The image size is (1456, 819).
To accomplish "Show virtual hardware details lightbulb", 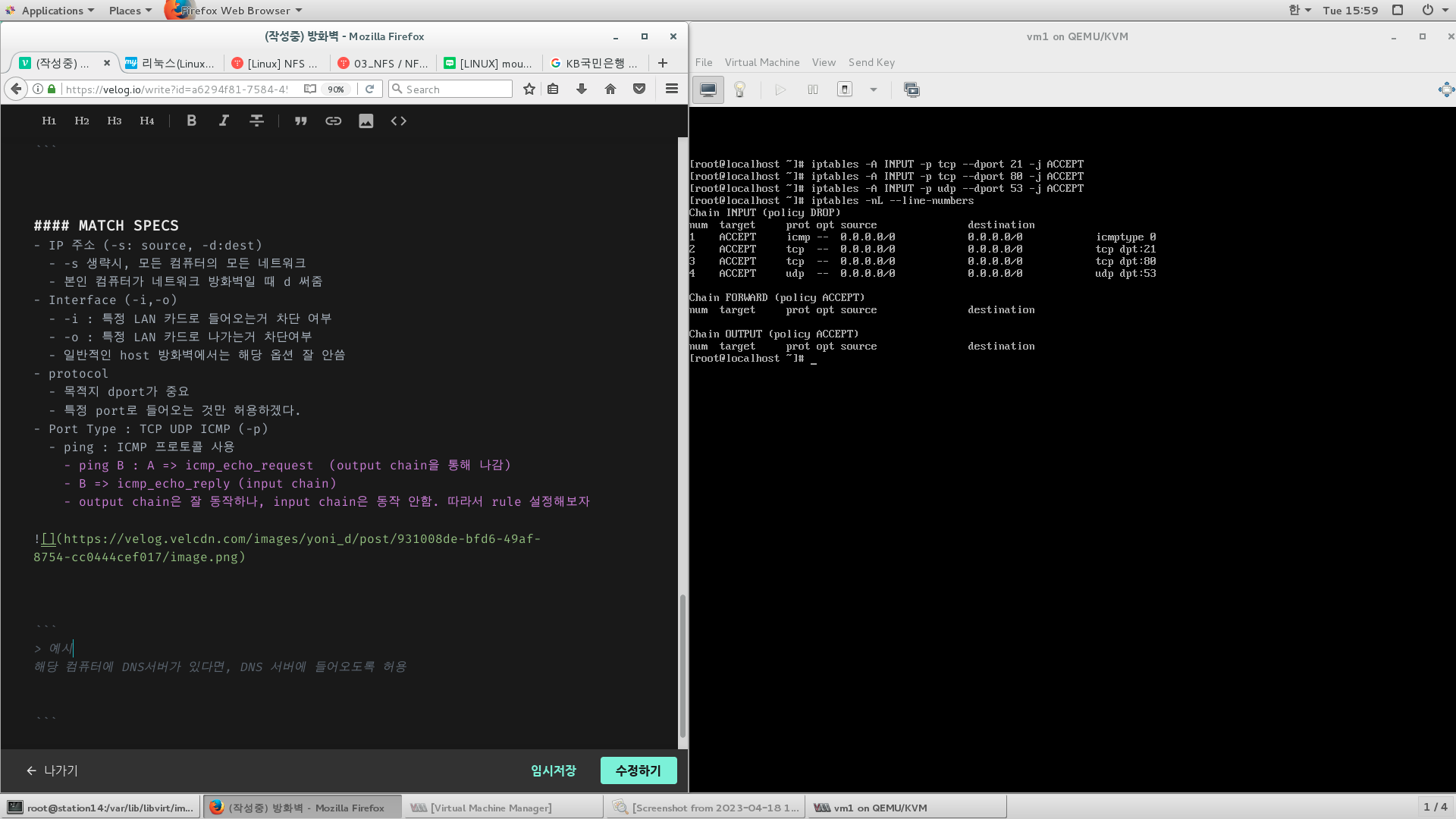I will point(740,89).
